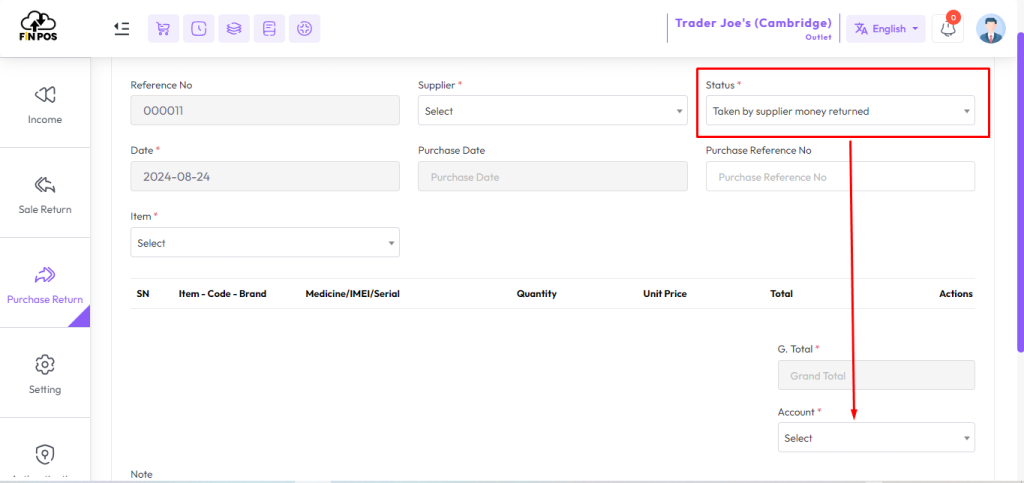Open the notifications bell

click(948, 29)
